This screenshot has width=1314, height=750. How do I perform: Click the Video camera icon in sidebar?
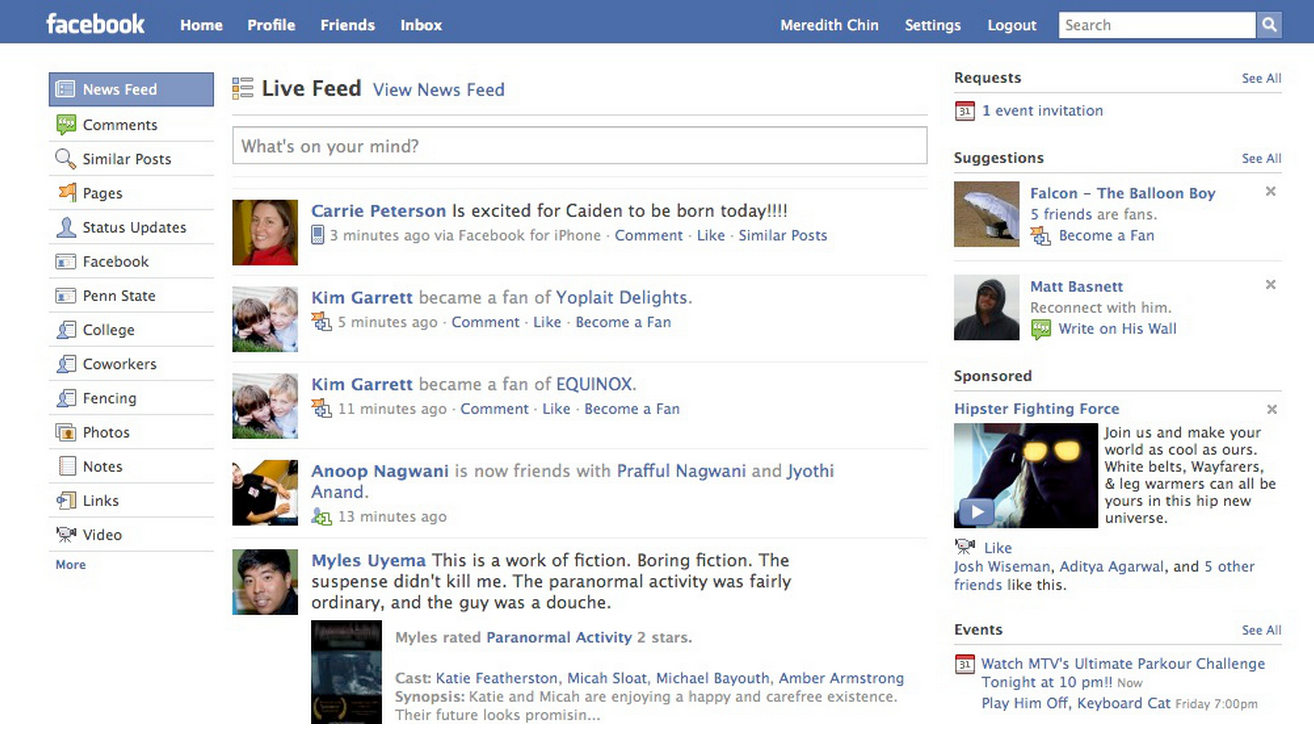[x=66, y=534]
